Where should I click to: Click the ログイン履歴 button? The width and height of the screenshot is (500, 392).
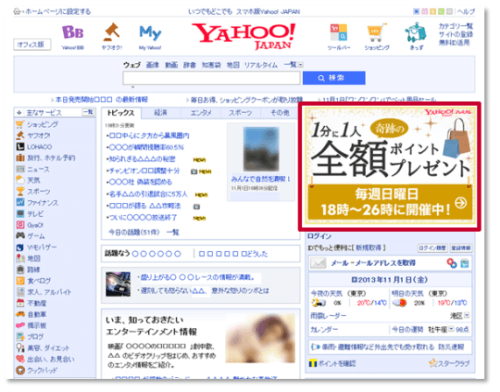(432, 248)
